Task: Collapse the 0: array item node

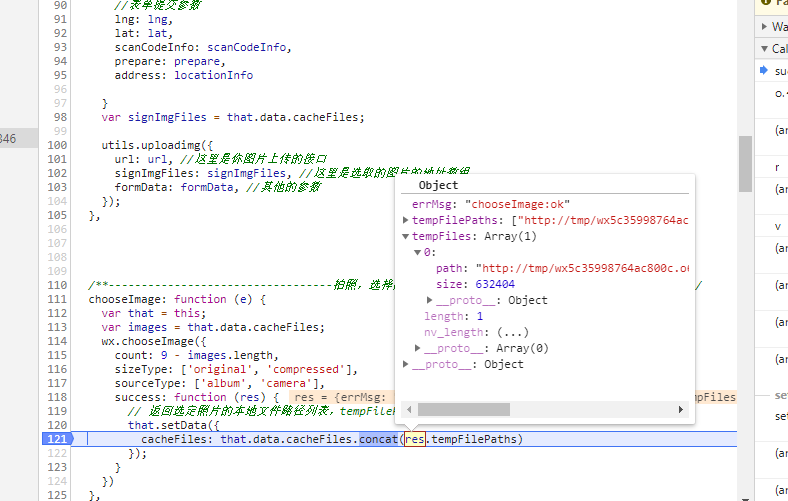Action: click(417, 252)
